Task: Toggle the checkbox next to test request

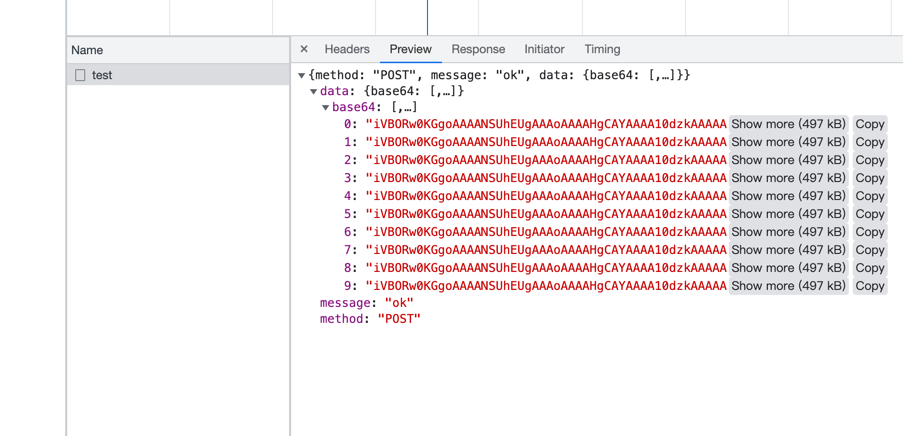Action: [80, 75]
